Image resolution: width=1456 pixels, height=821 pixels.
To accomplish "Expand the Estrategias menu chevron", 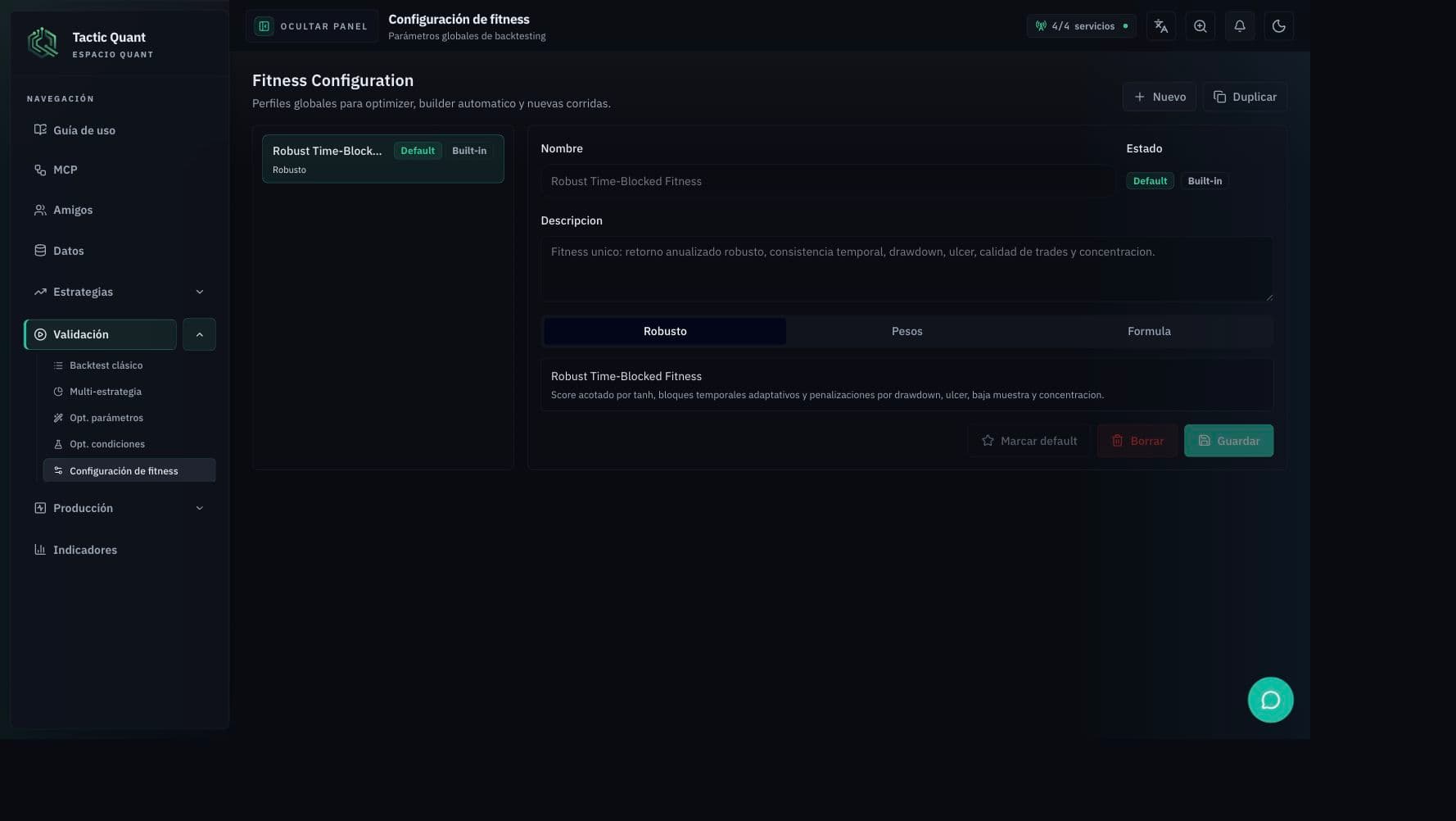I will click(199, 292).
